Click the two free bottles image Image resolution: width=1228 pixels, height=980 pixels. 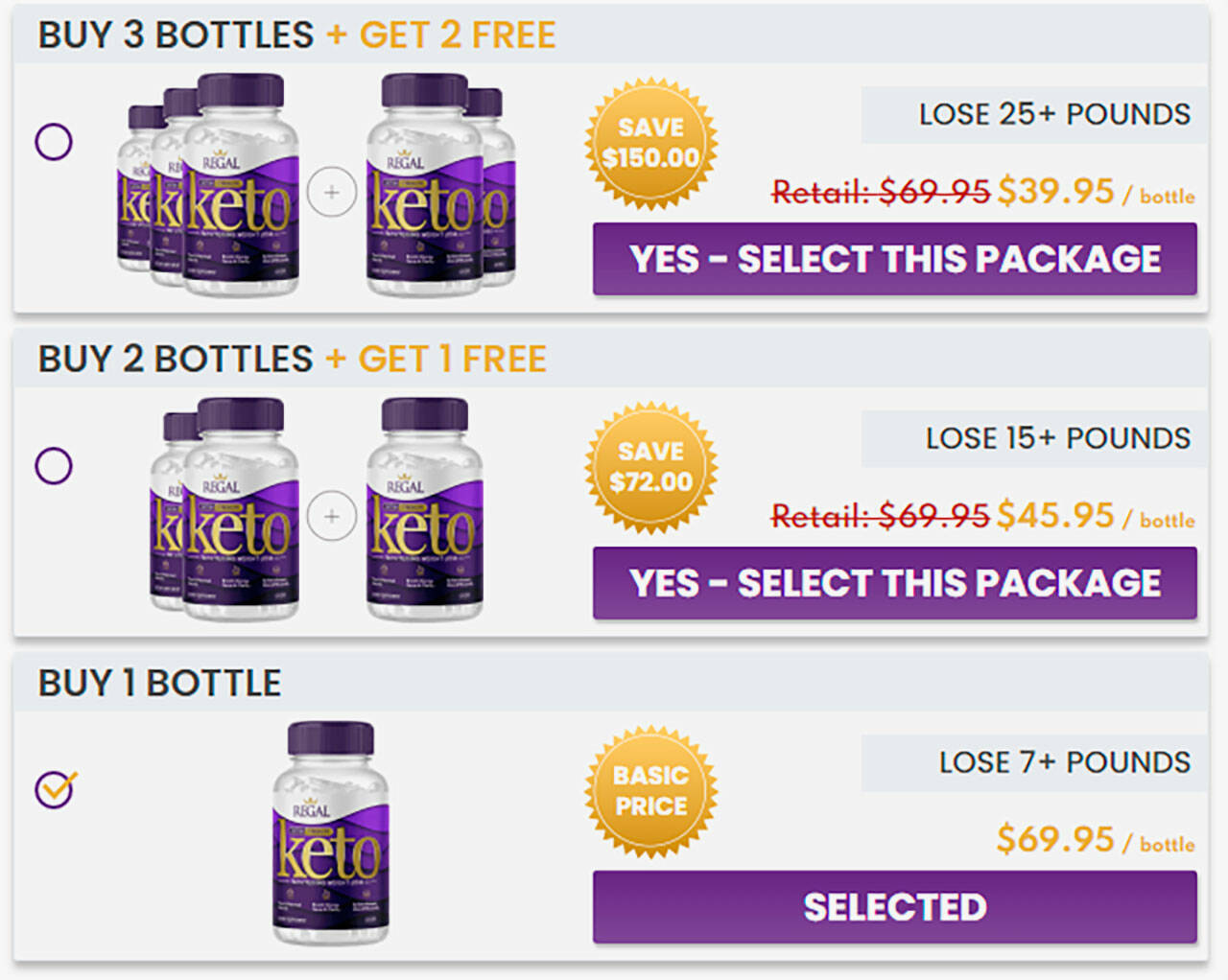tap(439, 185)
